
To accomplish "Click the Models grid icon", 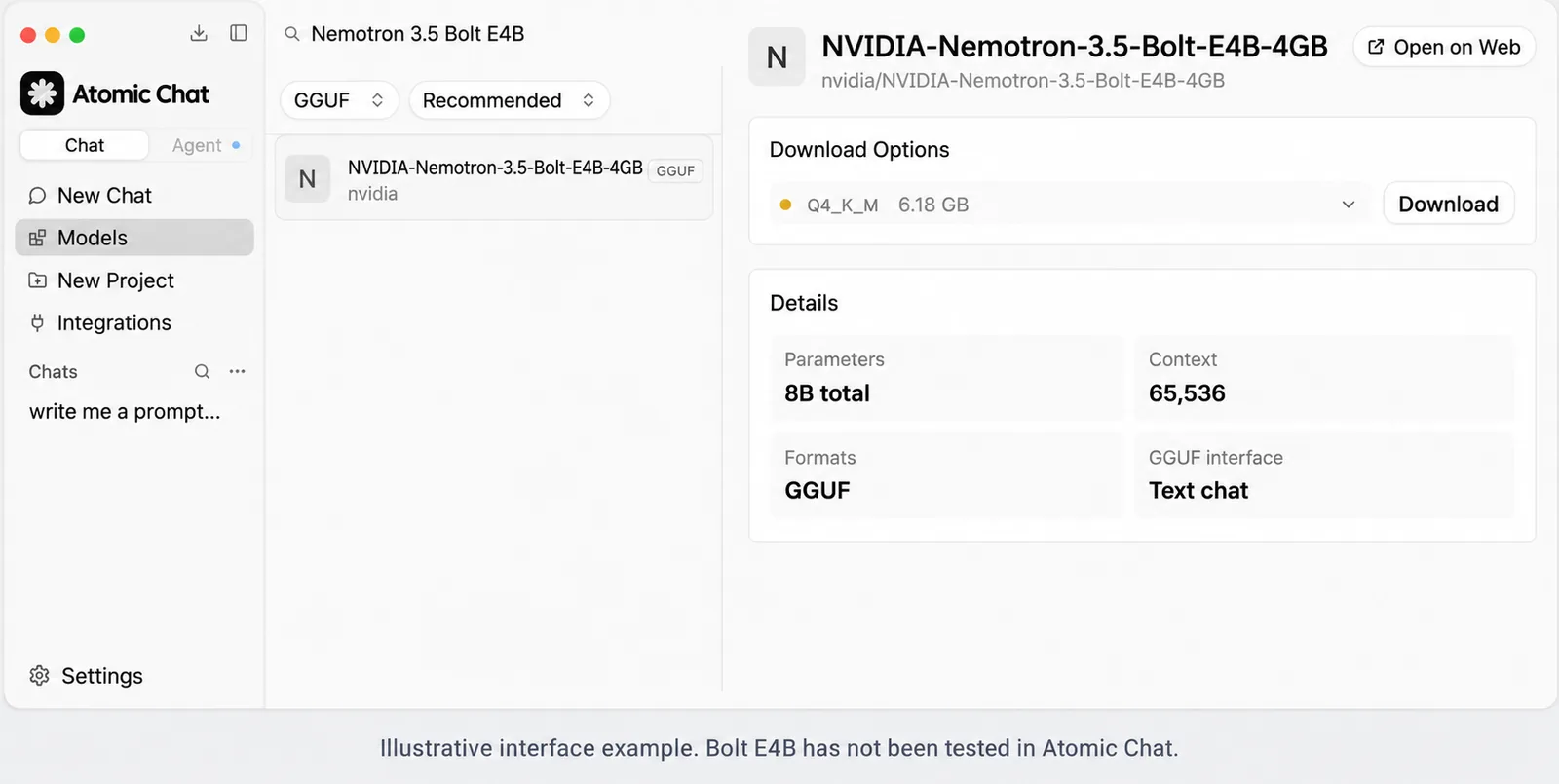I will (37, 238).
